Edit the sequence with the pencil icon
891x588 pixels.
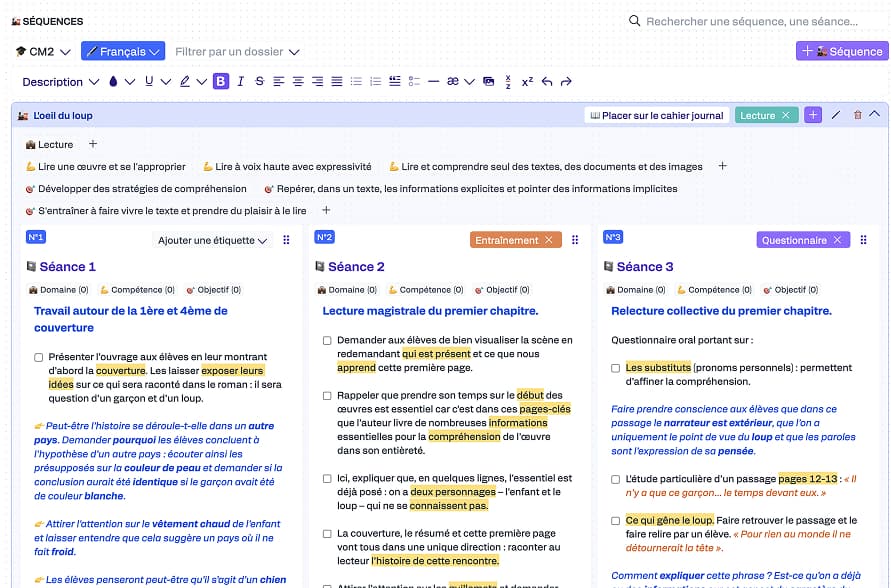[x=836, y=116]
